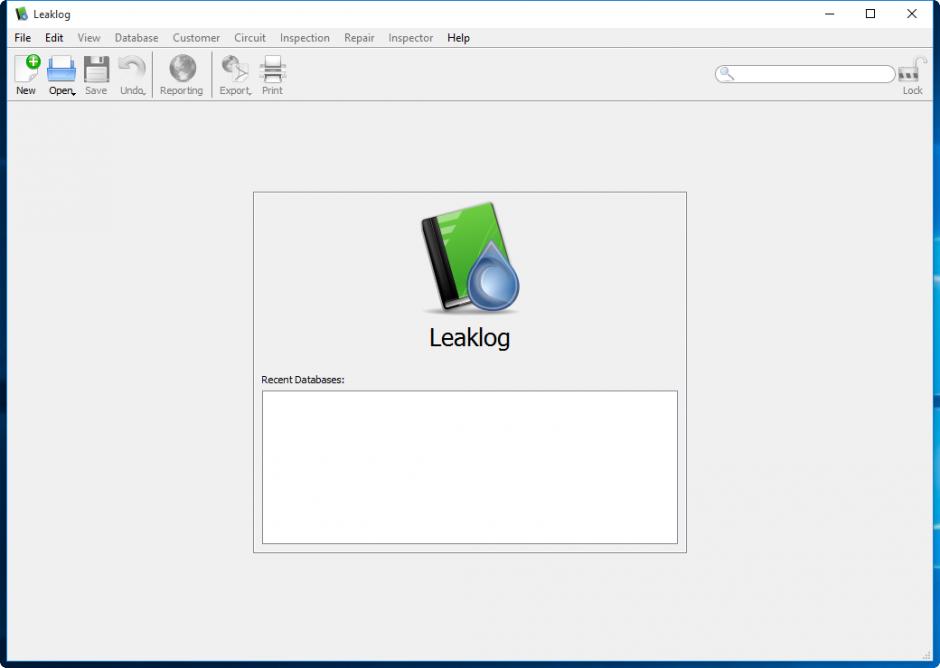The image size is (940, 668).
Task: Close the Leaklog window
Action: tap(912, 14)
